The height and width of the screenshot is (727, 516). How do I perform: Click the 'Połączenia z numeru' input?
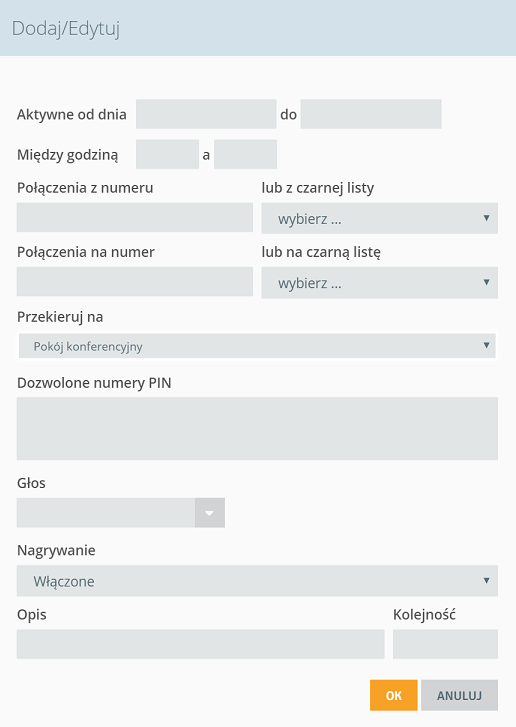coord(135,217)
